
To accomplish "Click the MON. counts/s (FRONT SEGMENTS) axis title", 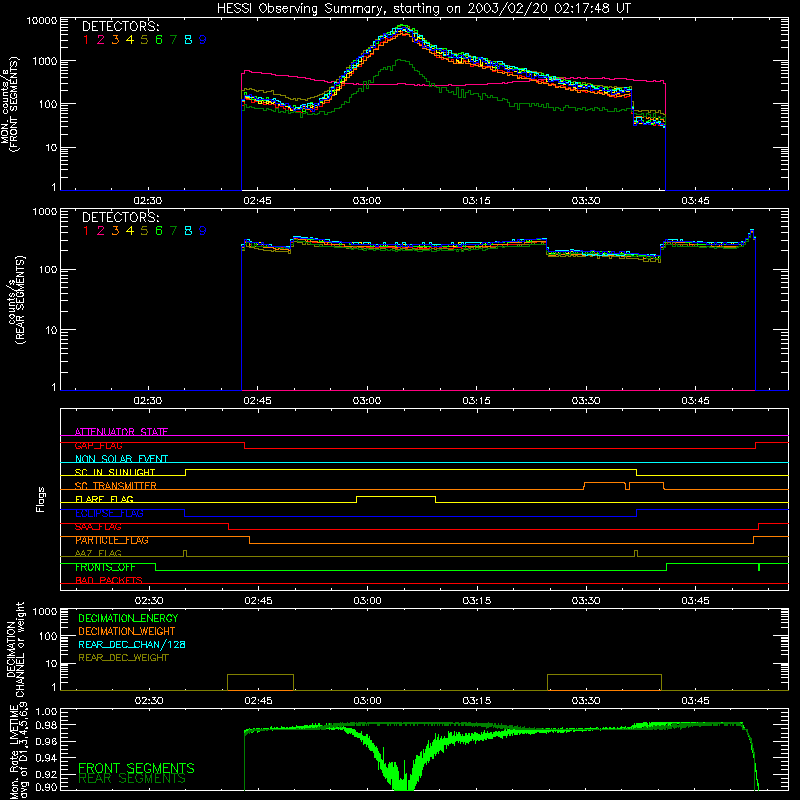I will (x=9, y=104).
